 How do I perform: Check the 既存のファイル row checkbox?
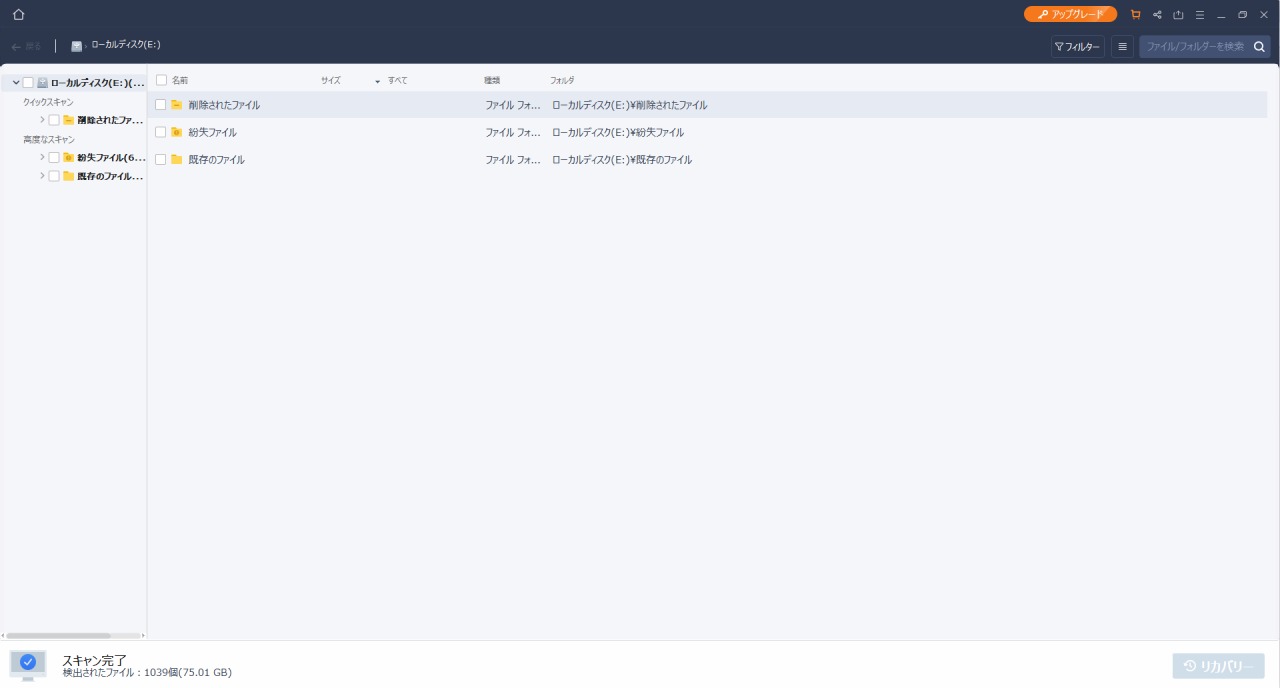pyautogui.click(x=160, y=159)
